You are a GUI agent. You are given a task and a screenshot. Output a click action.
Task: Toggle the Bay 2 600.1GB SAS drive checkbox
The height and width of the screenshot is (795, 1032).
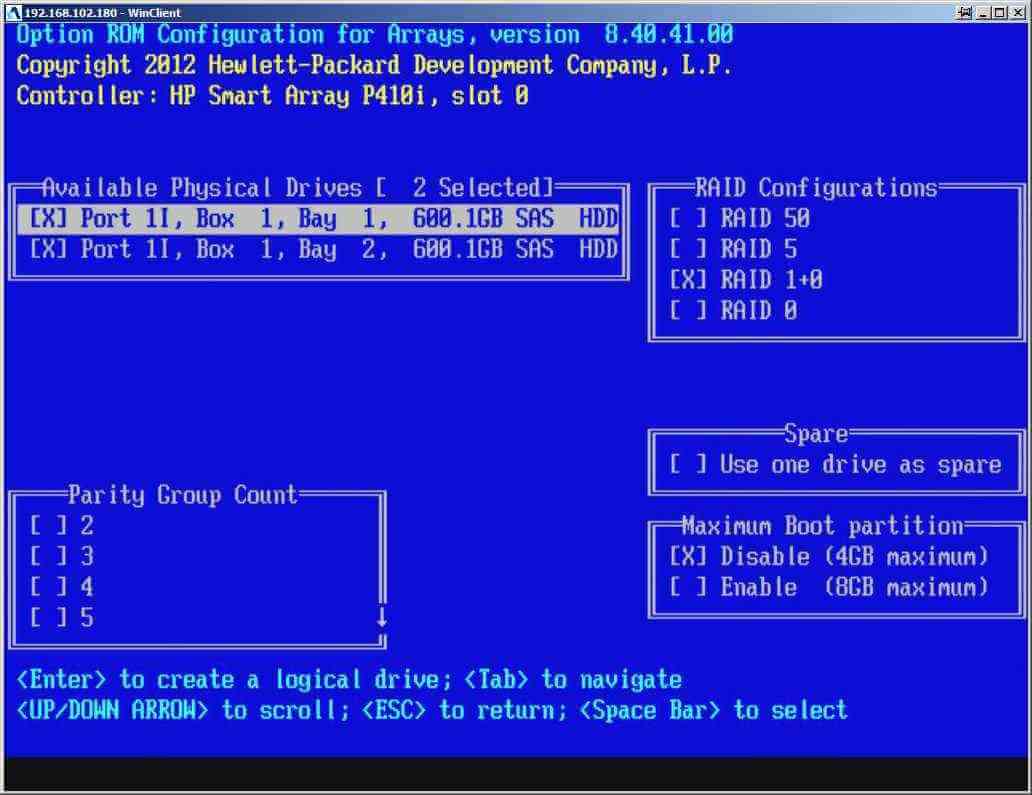point(49,249)
